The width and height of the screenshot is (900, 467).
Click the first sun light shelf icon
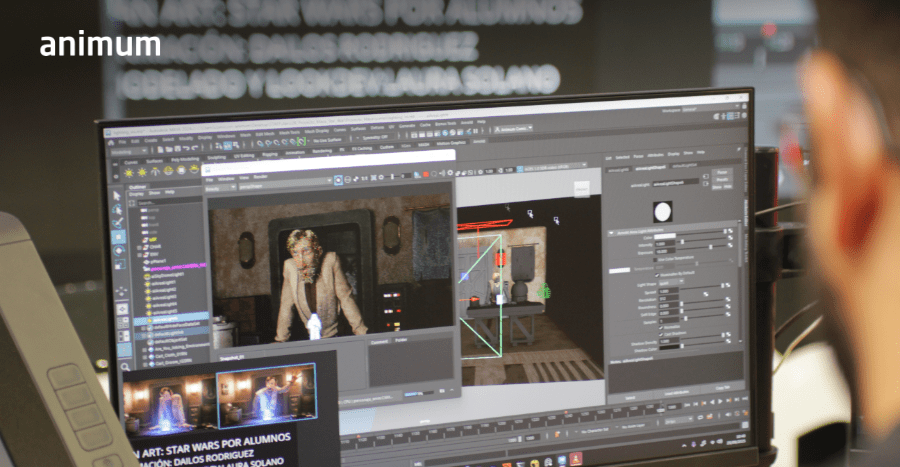(x=129, y=172)
